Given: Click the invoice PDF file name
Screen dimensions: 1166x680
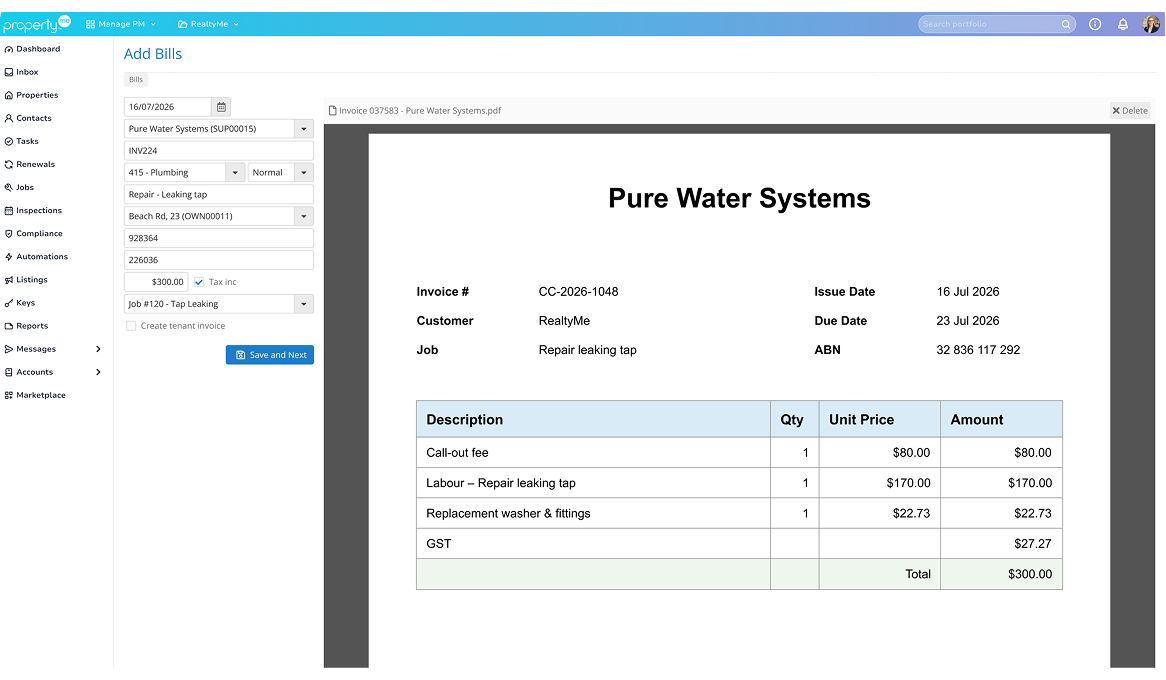Looking at the screenshot, I should click(x=420, y=111).
